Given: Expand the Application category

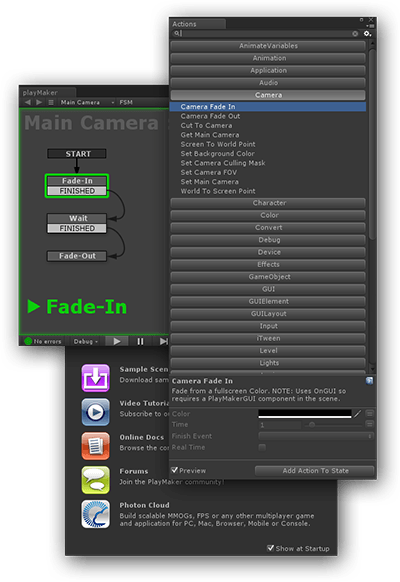Looking at the screenshot, I should pyautogui.click(x=268, y=71).
